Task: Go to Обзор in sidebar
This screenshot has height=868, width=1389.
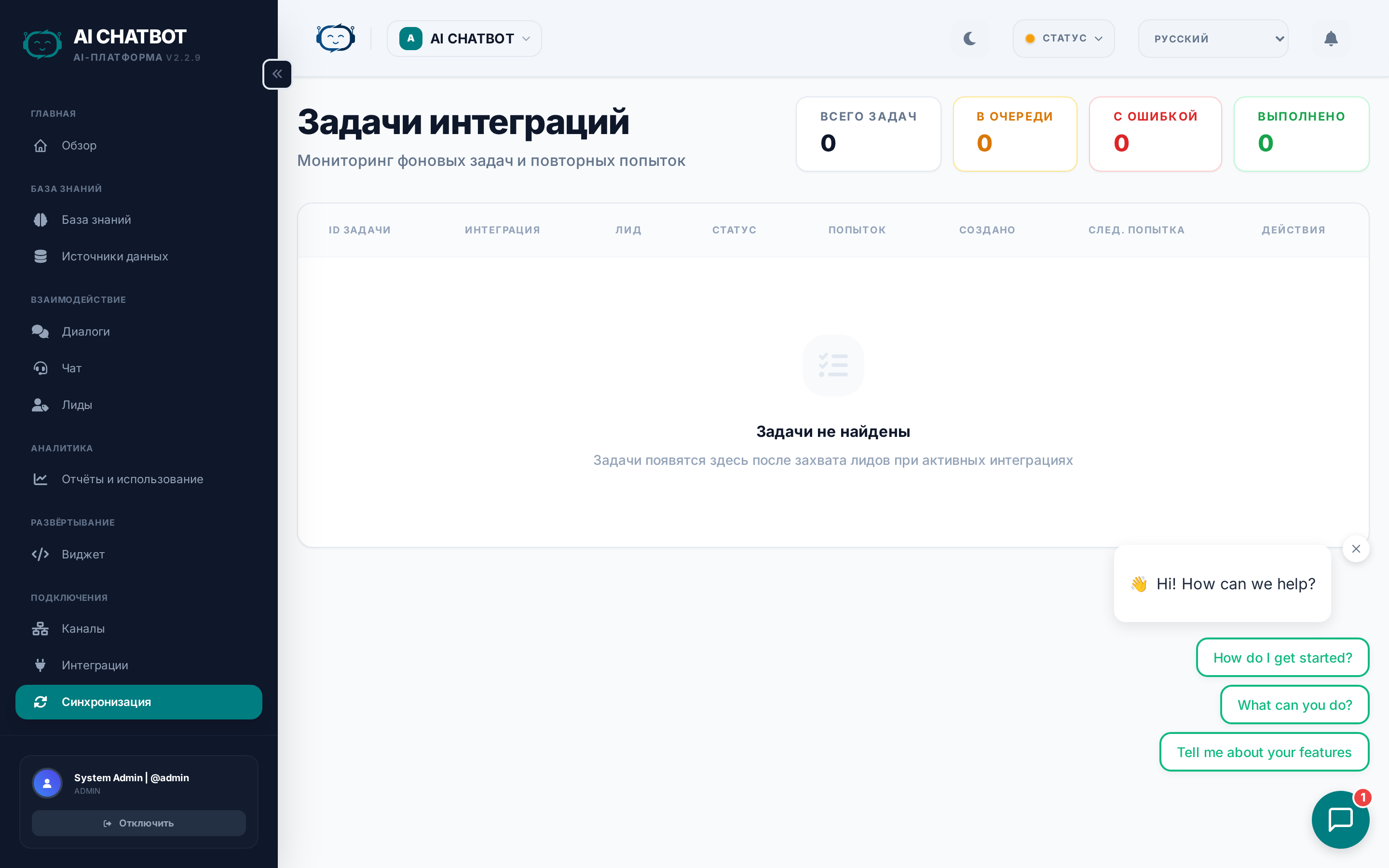Action: [79, 145]
